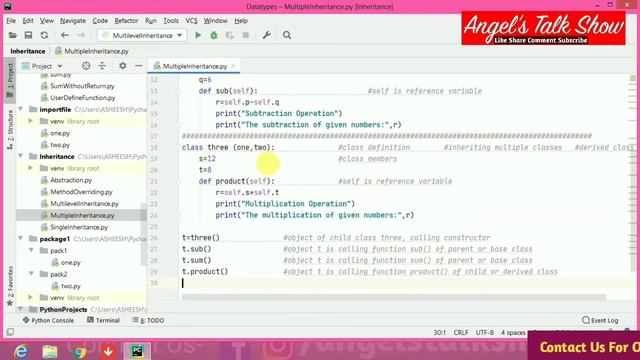Open SingleInheritance.py in the project tree

[79, 227]
